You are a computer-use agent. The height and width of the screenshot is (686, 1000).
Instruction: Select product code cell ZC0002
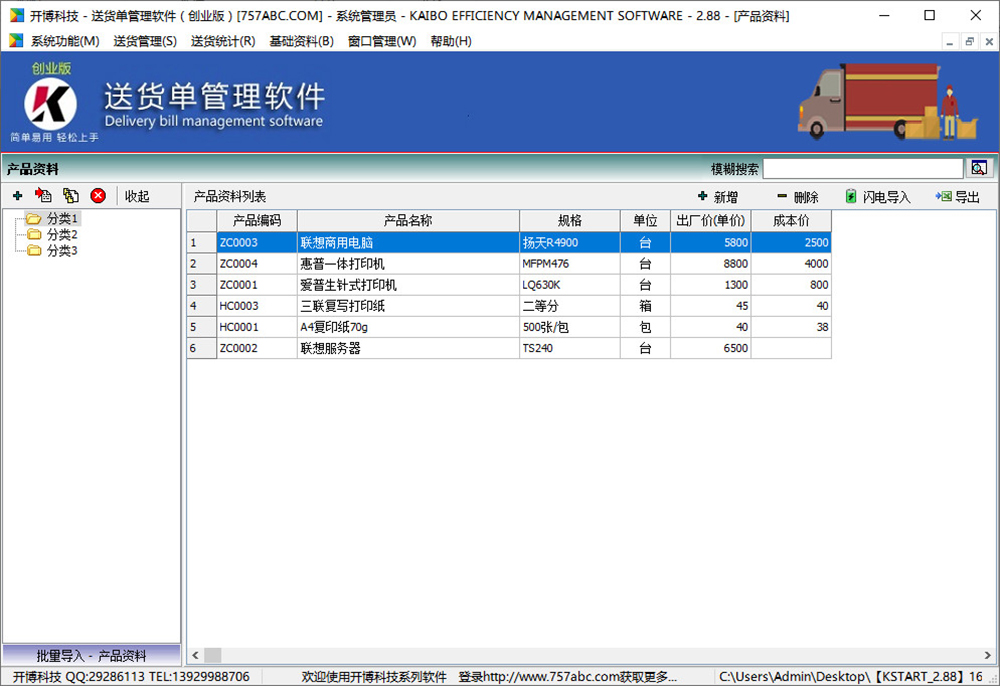(257, 347)
